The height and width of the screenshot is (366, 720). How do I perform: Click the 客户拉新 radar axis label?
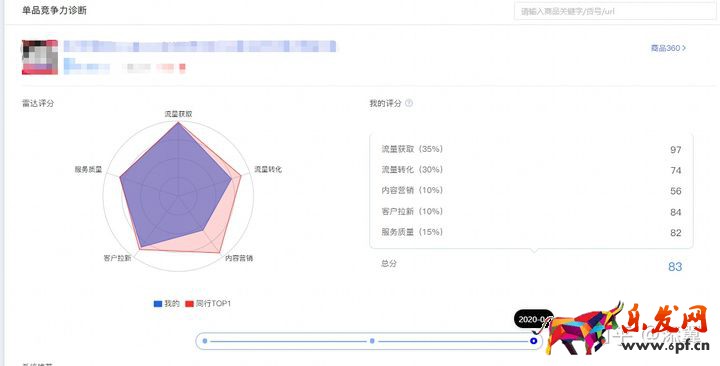coord(117,258)
